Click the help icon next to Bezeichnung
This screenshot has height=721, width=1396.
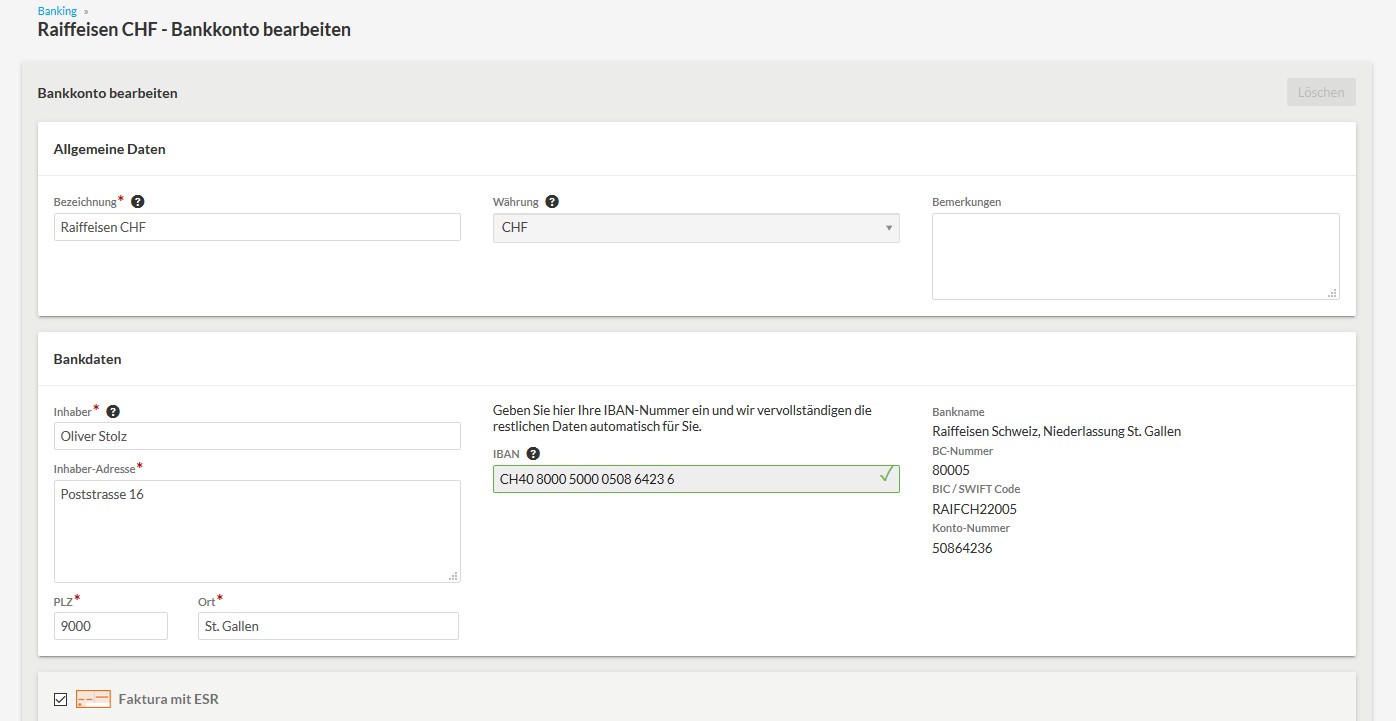pyautogui.click(x=138, y=202)
